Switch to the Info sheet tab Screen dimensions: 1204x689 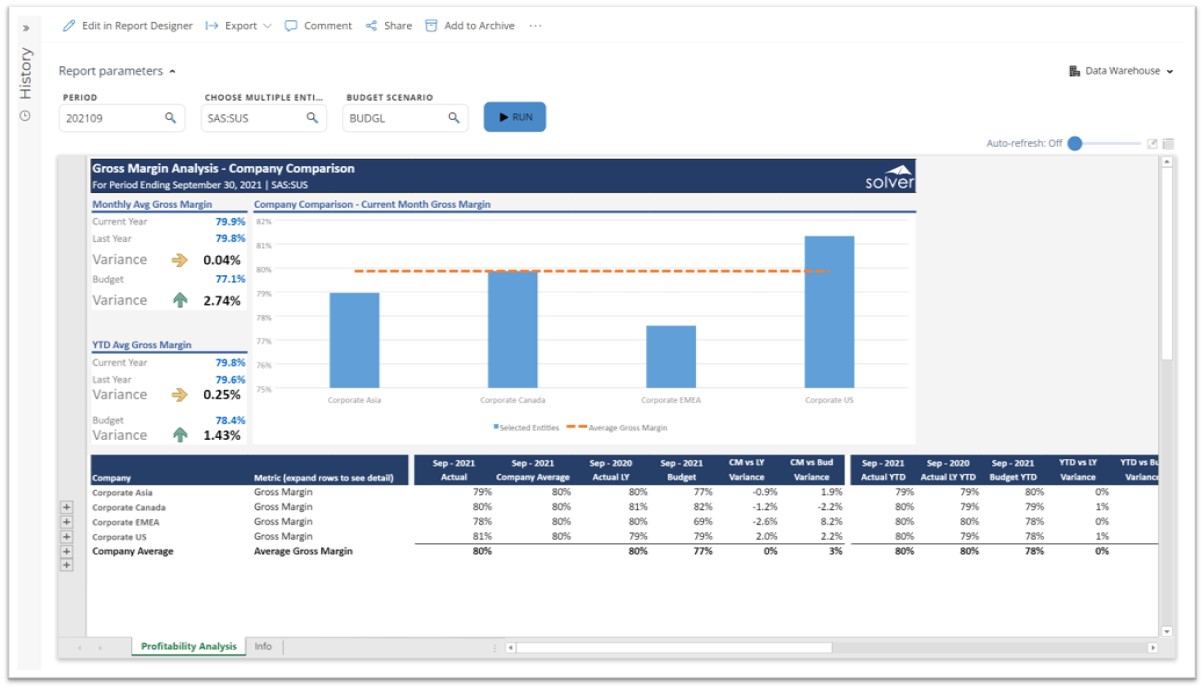[x=263, y=647]
